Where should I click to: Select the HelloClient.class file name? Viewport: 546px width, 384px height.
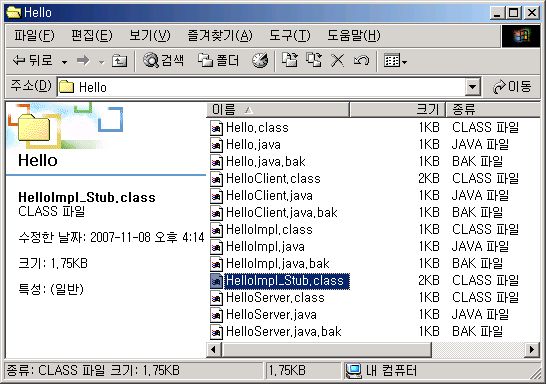pos(273,179)
